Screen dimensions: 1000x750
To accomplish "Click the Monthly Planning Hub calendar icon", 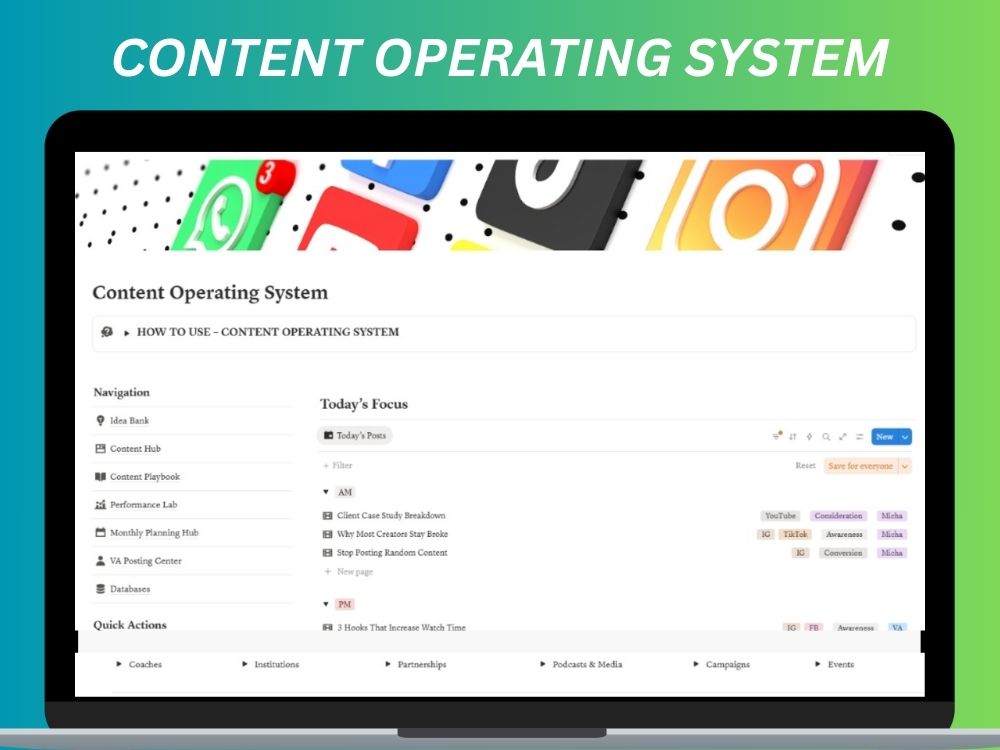I will (100, 533).
